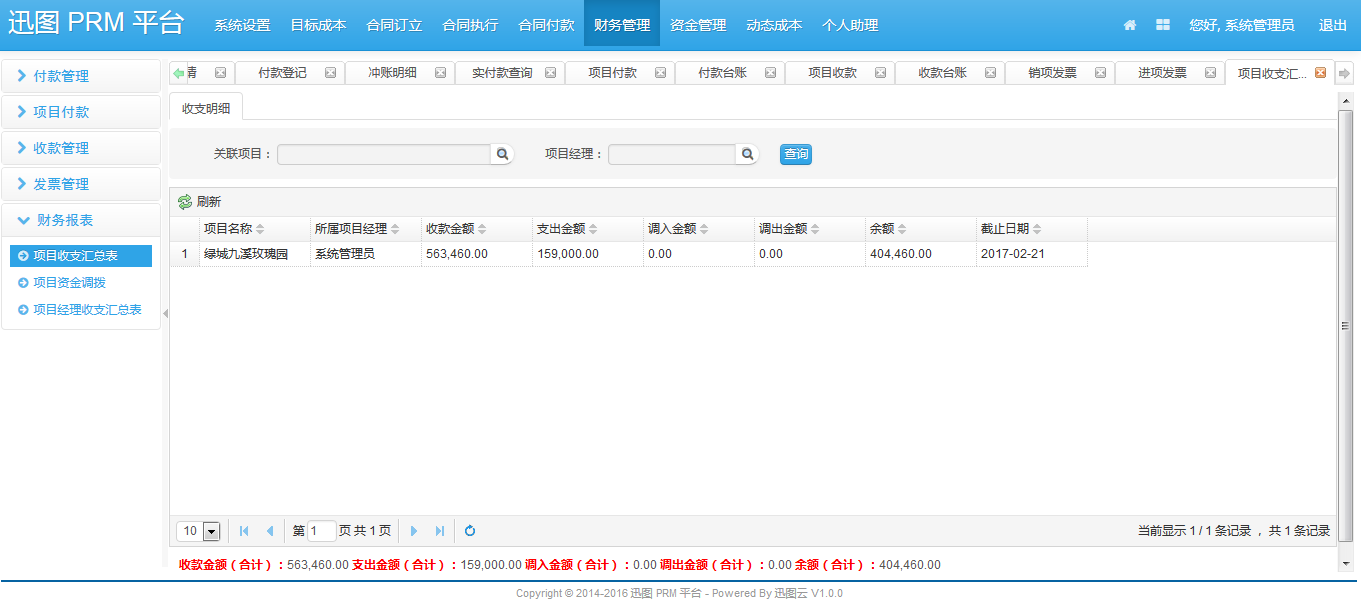Click pager reload icon at bottom
The height and width of the screenshot is (606, 1361).
click(x=470, y=531)
